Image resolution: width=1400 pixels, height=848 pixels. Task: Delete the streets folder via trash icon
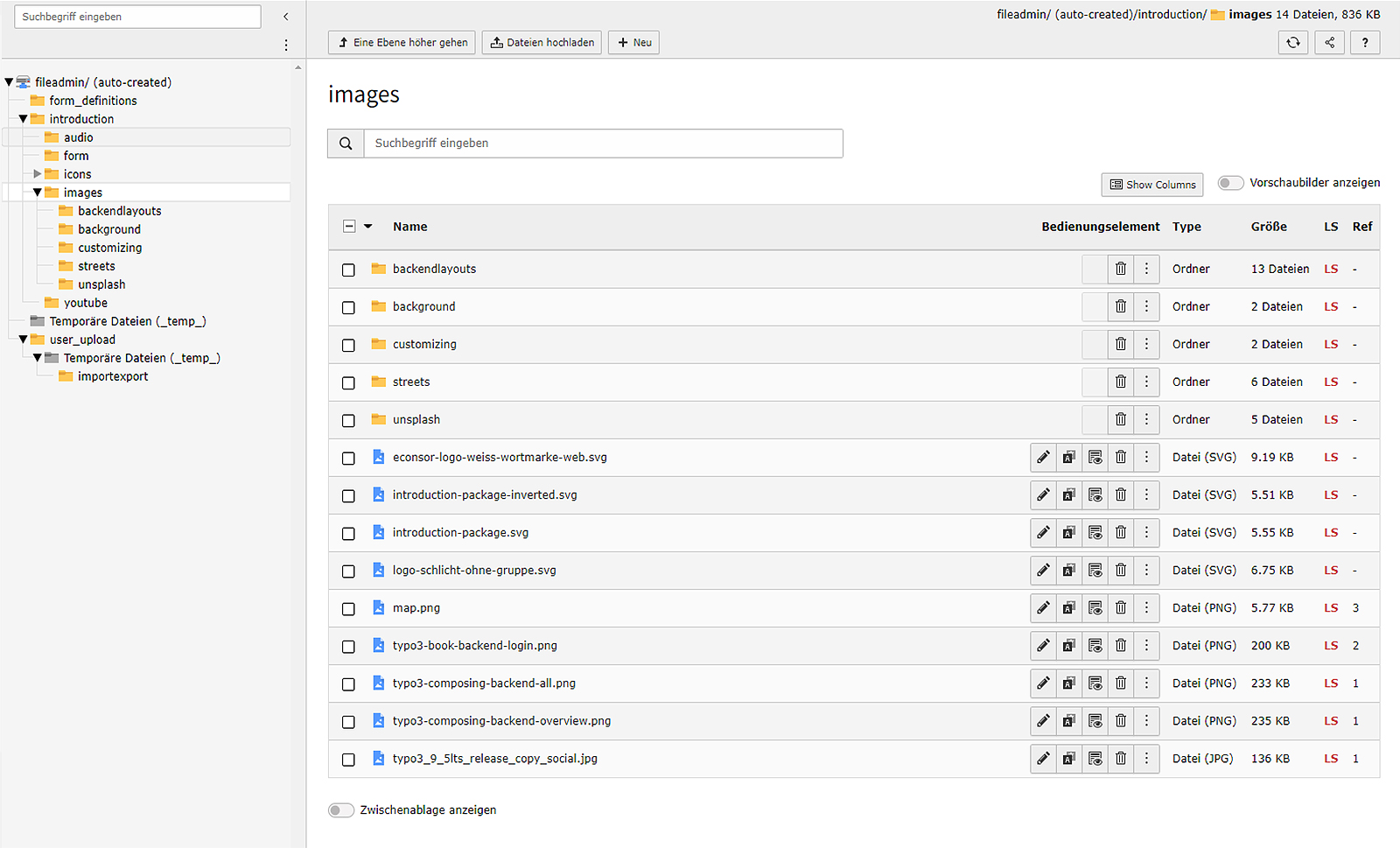point(1120,382)
